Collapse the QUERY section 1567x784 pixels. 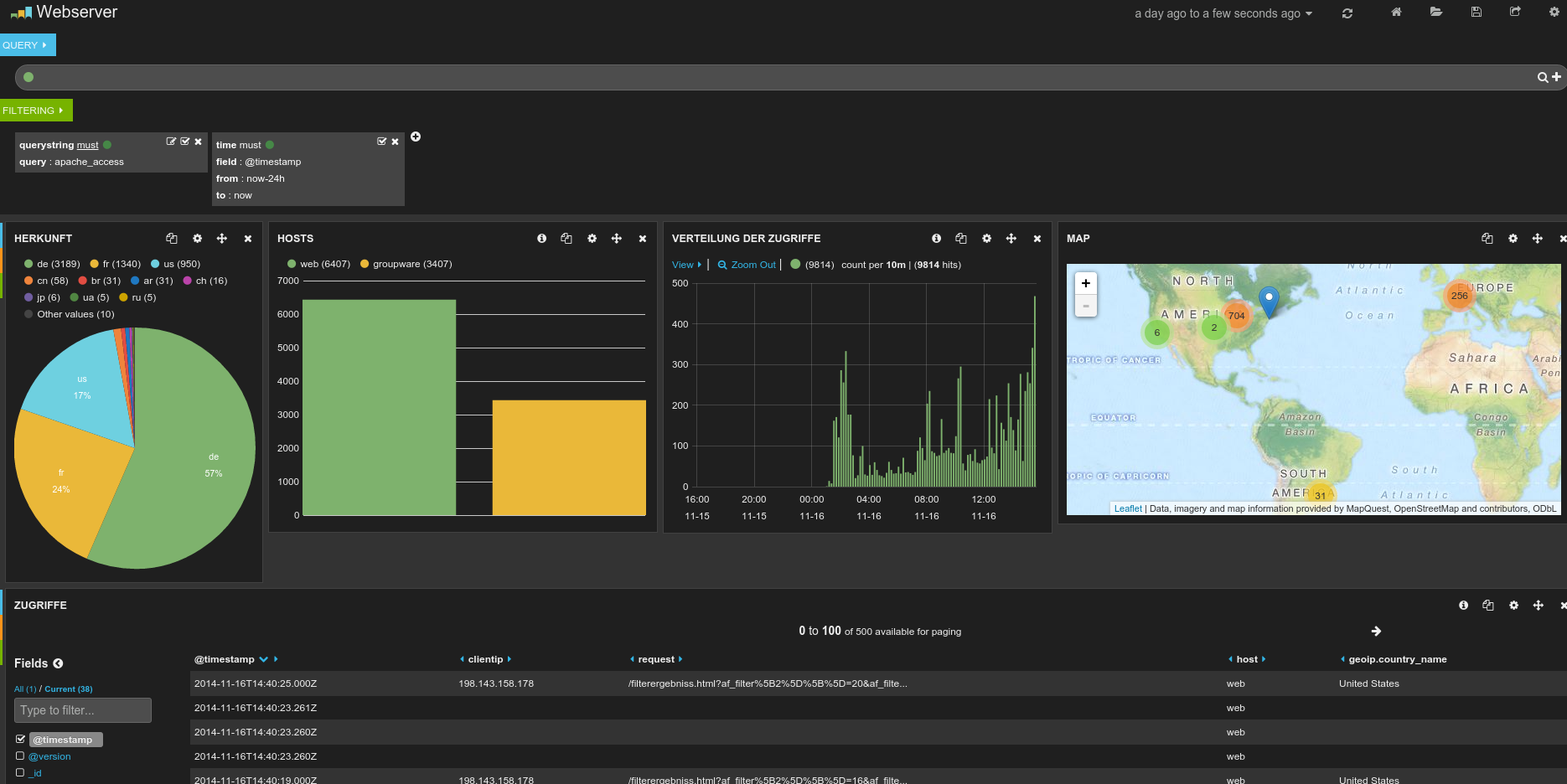pos(28,45)
